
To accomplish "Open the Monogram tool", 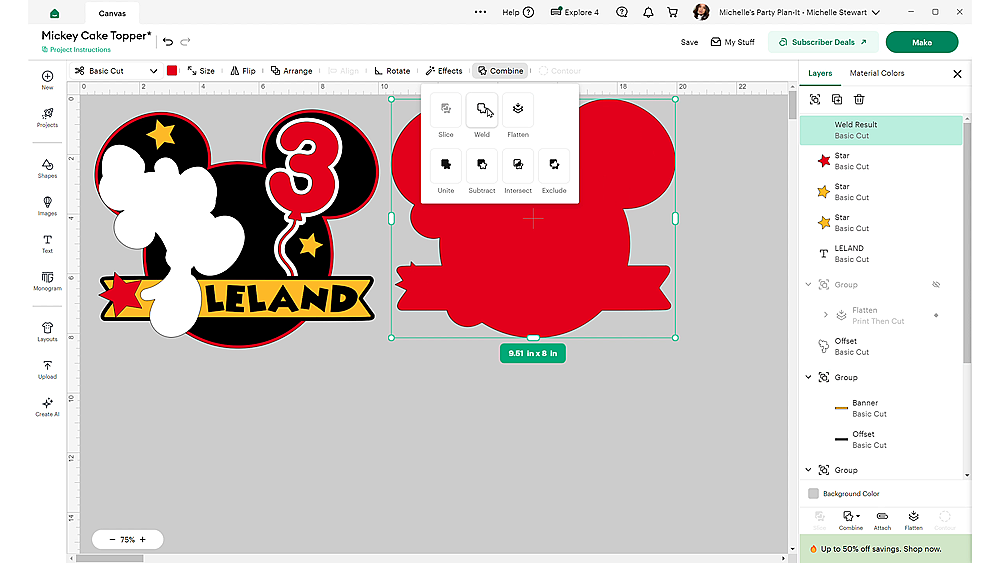I will (x=47, y=281).
